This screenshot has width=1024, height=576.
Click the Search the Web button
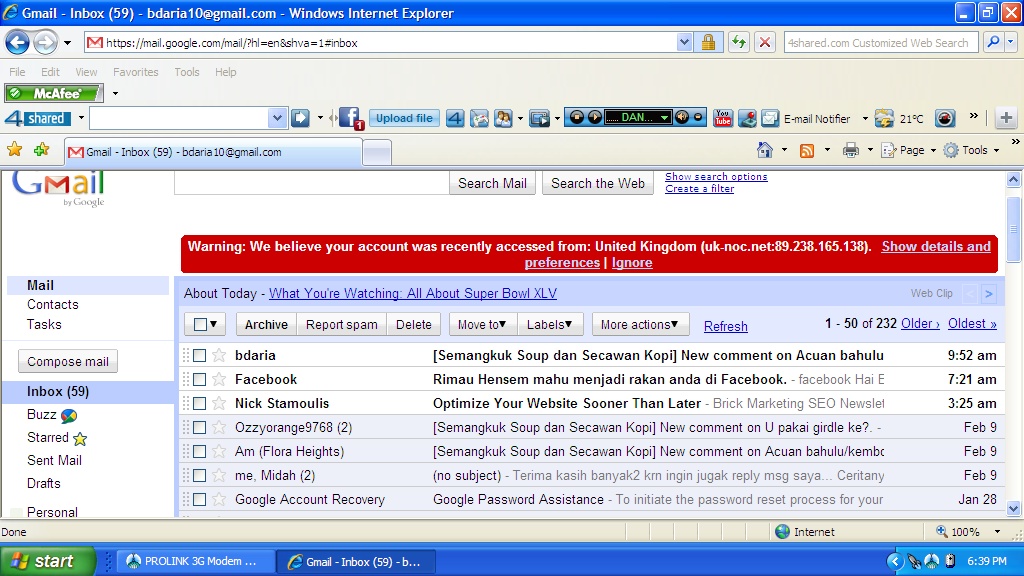[x=598, y=184]
